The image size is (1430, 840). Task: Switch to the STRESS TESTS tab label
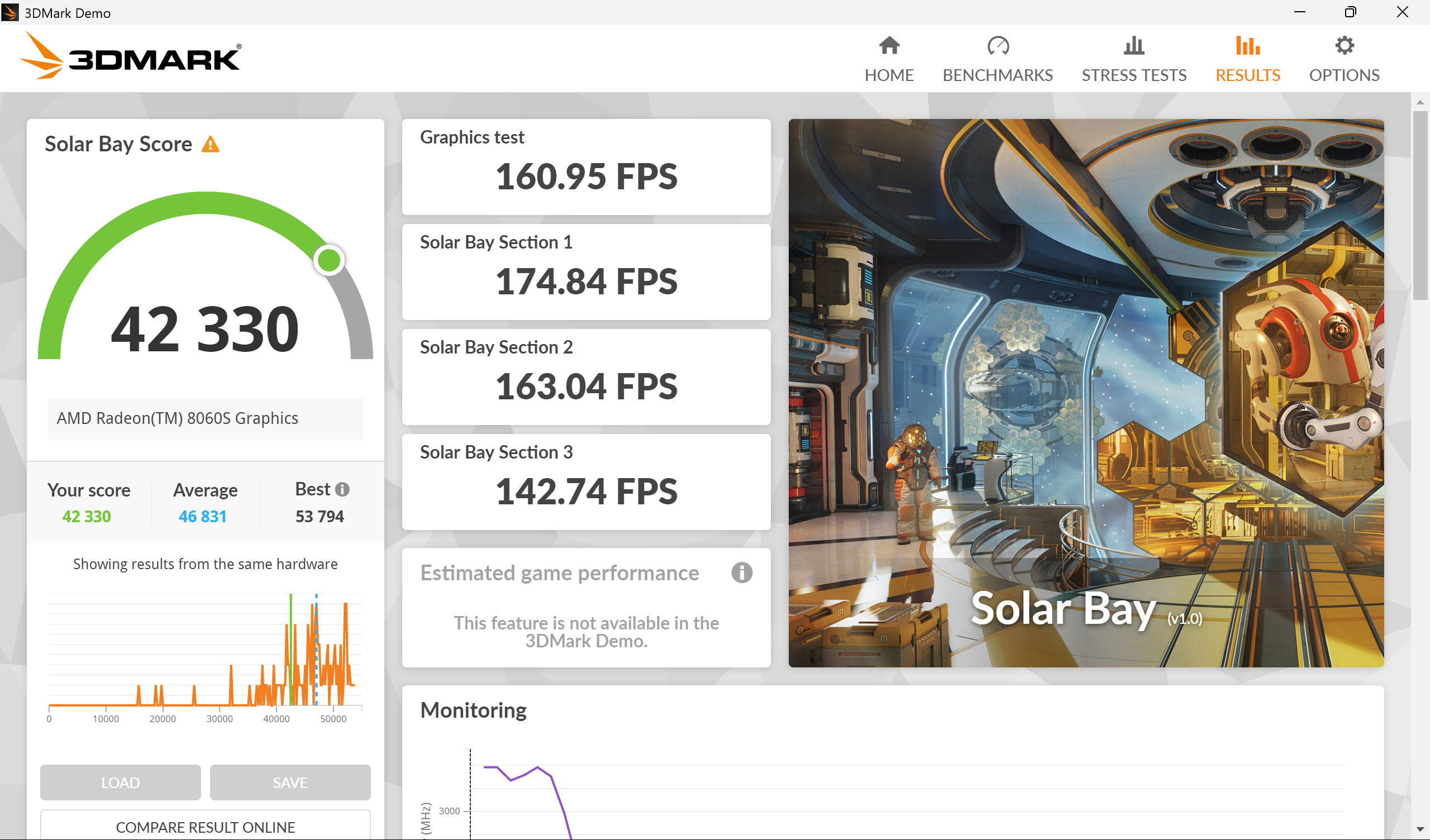click(1133, 75)
